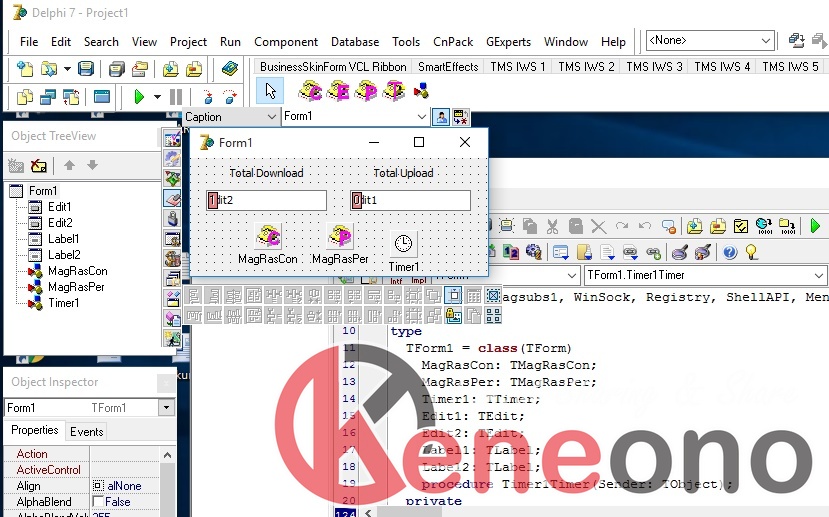The image size is (829, 517).
Task: Click the View Unit icon
Action: tap(24, 97)
